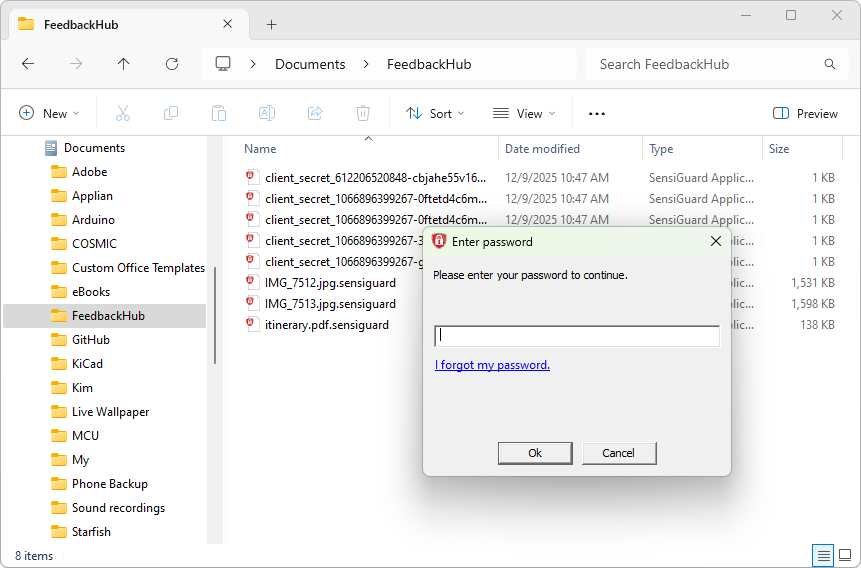The height and width of the screenshot is (568, 861).
Task: Expand the Sort options dropdown
Action: tap(435, 114)
